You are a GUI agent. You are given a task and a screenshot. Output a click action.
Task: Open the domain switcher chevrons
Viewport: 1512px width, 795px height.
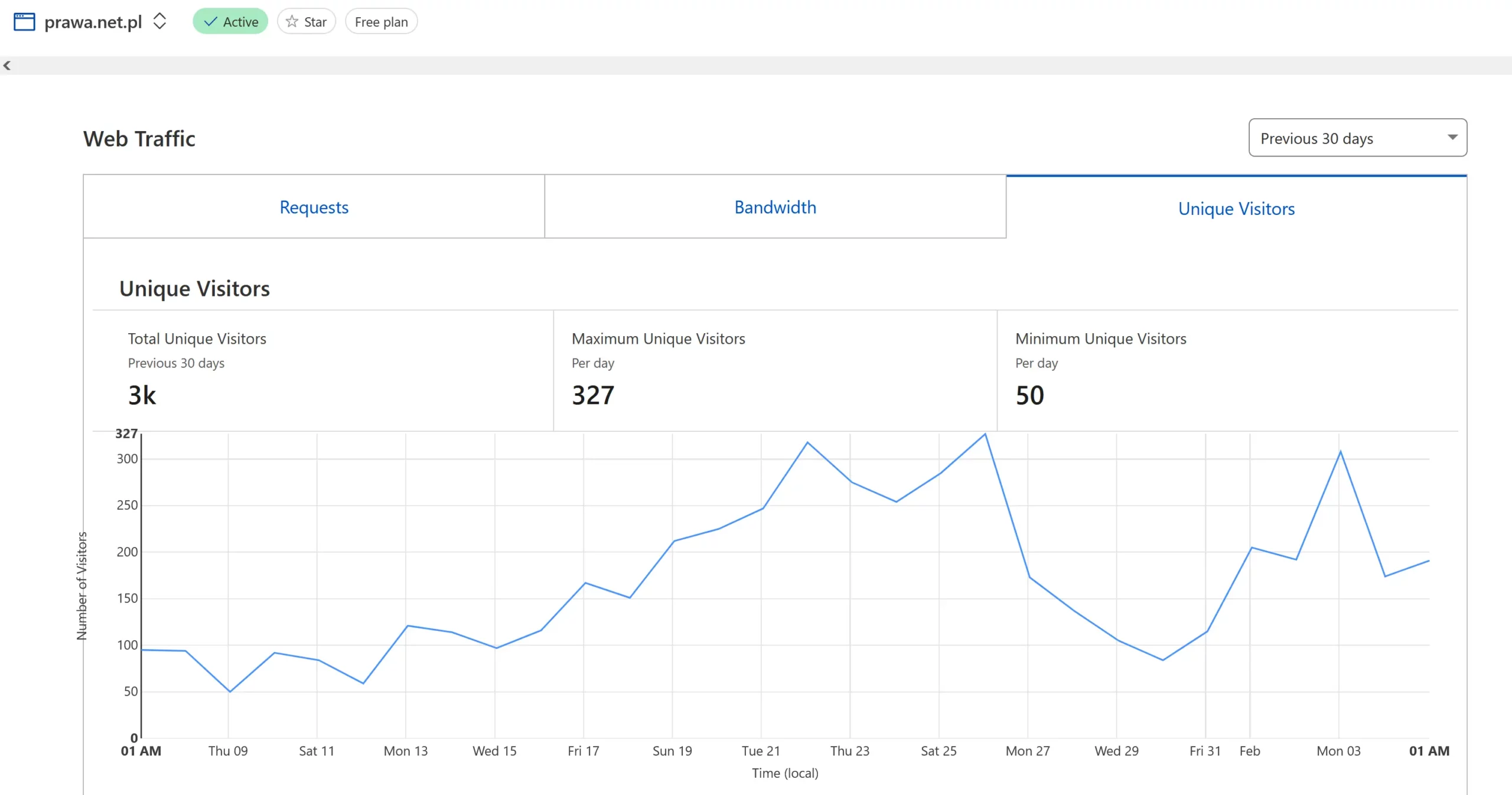pos(159,21)
